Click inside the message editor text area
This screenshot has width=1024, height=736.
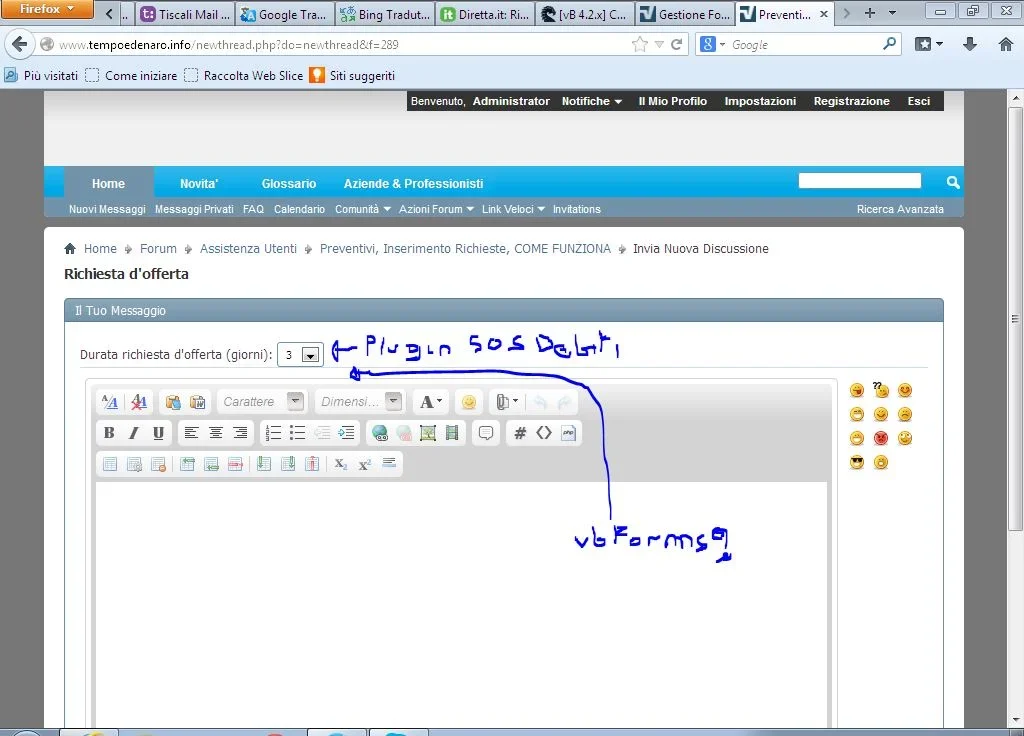point(461,604)
